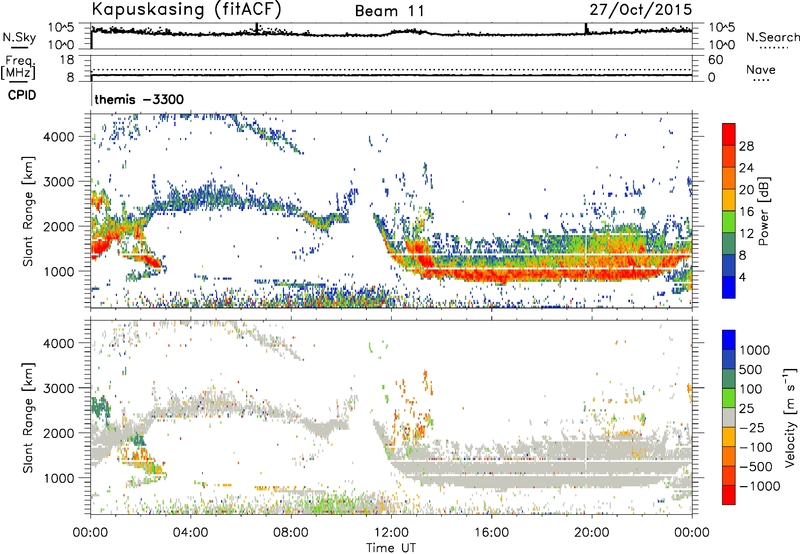Click the 'Slant Range [km]' label of velocity panel
The width and height of the screenshot is (800, 554).
pyautogui.click(x=28, y=418)
